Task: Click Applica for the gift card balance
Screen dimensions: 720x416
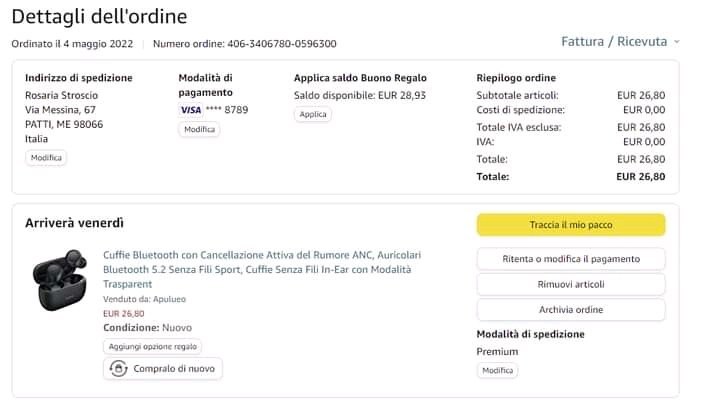Action: click(x=313, y=114)
